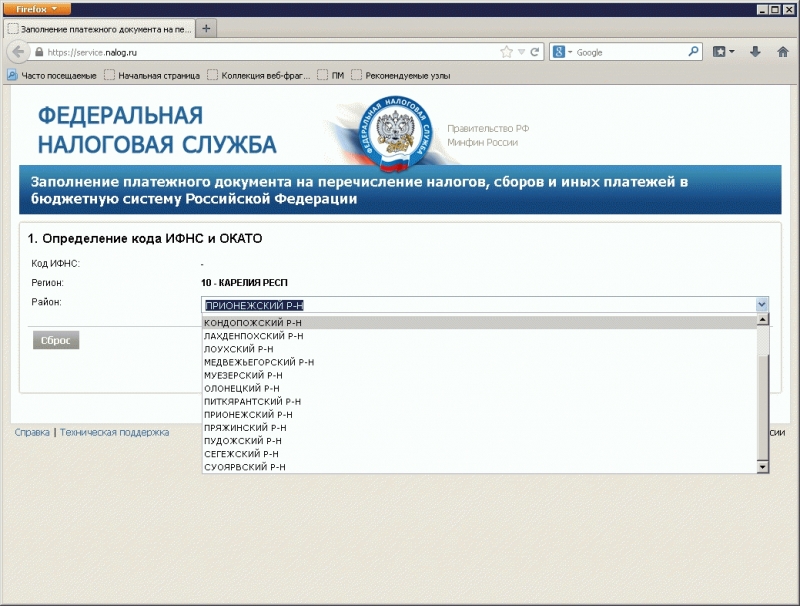This screenshot has width=800, height=606.
Task: Reload the page with the refresh icon
Action: [x=535, y=52]
